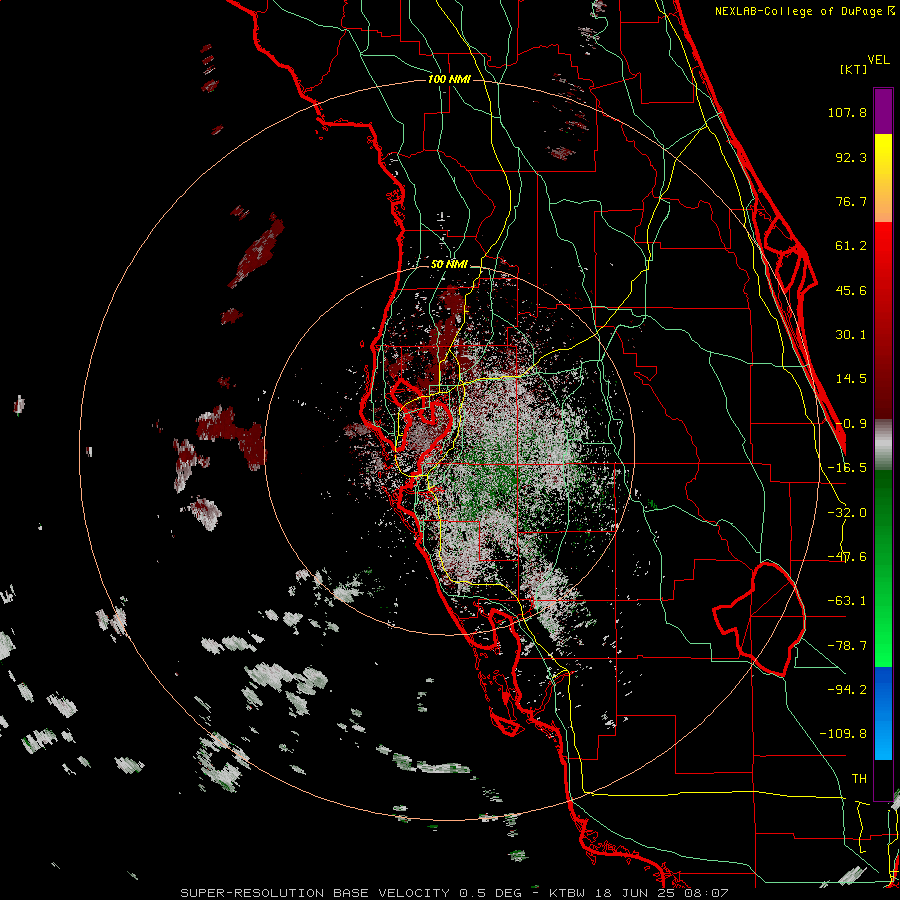The height and width of the screenshot is (900, 900).
Task: Click the 76.7 velocity scale value
Action: point(851,201)
